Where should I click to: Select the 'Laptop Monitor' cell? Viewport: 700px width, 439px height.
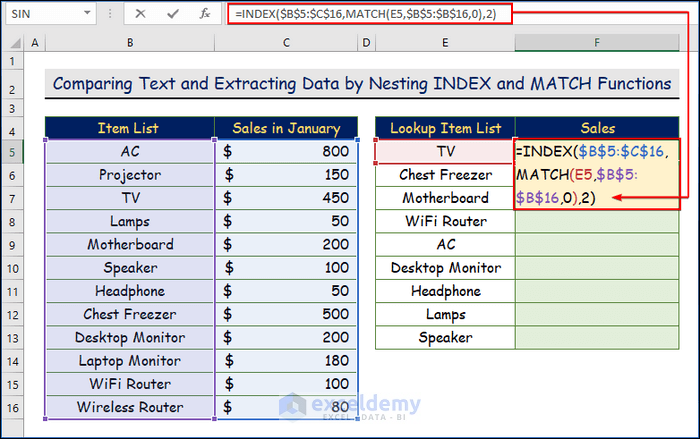tap(129, 361)
